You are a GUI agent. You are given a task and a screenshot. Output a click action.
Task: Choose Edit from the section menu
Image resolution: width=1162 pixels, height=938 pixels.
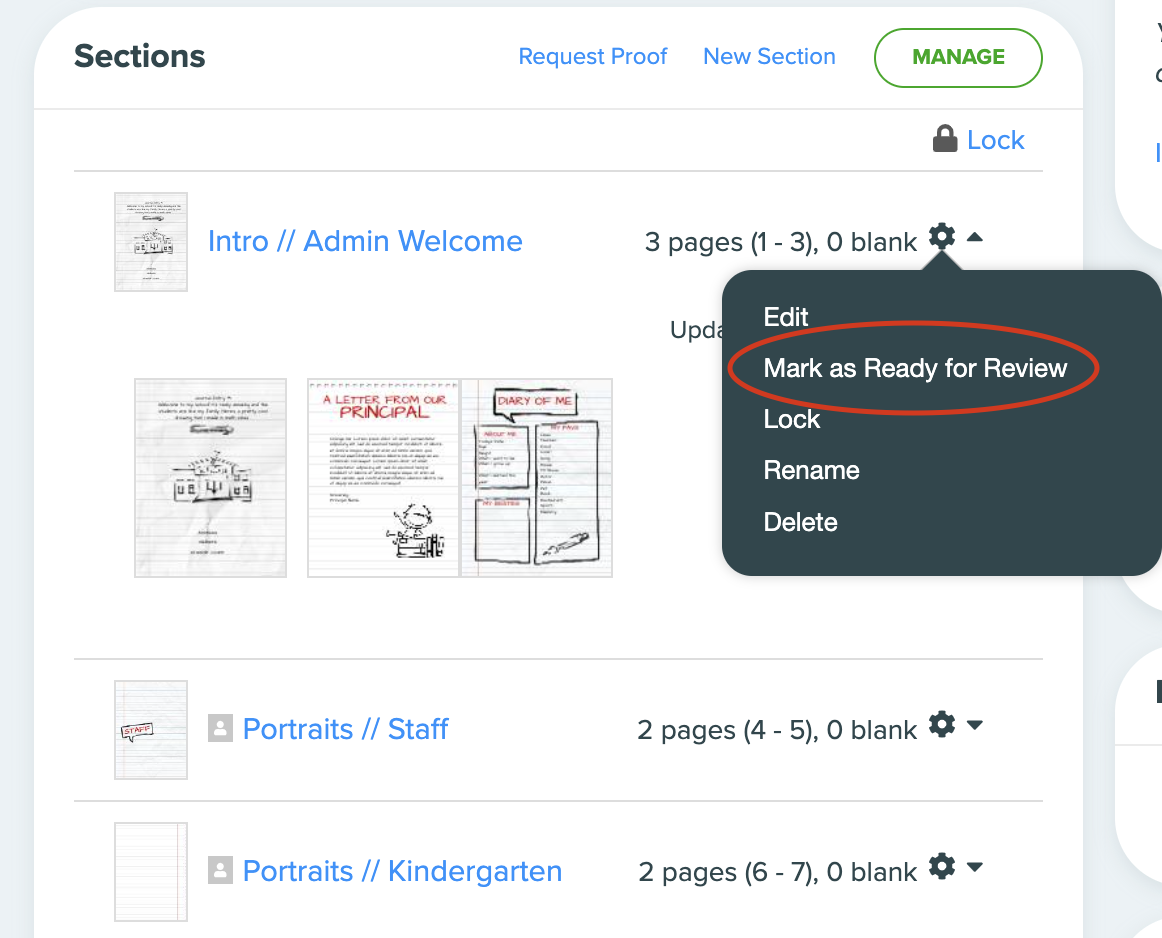(786, 316)
